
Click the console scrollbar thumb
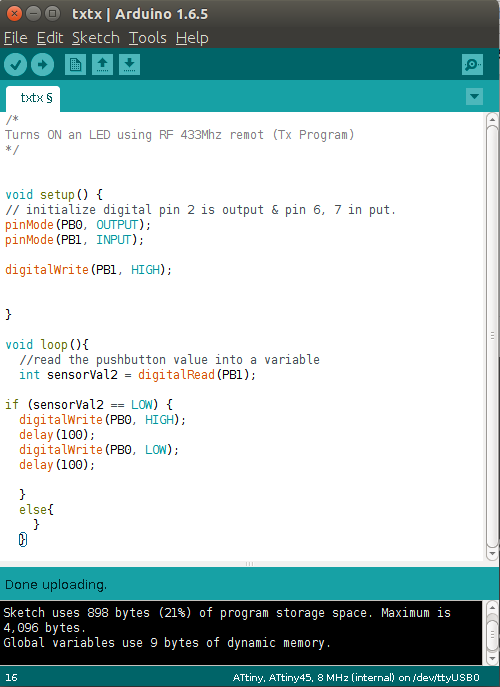pos(492,633)
